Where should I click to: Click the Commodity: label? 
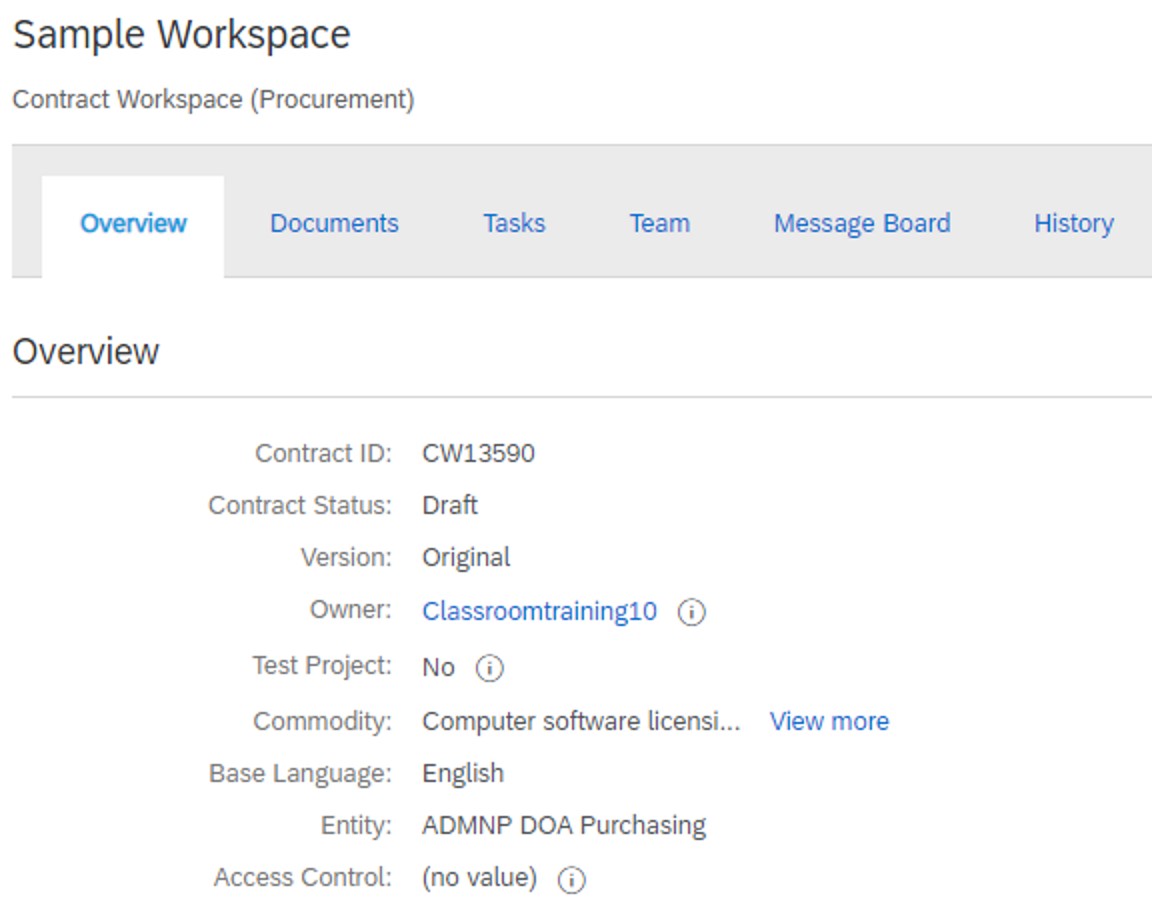click(x=323, y=721)
